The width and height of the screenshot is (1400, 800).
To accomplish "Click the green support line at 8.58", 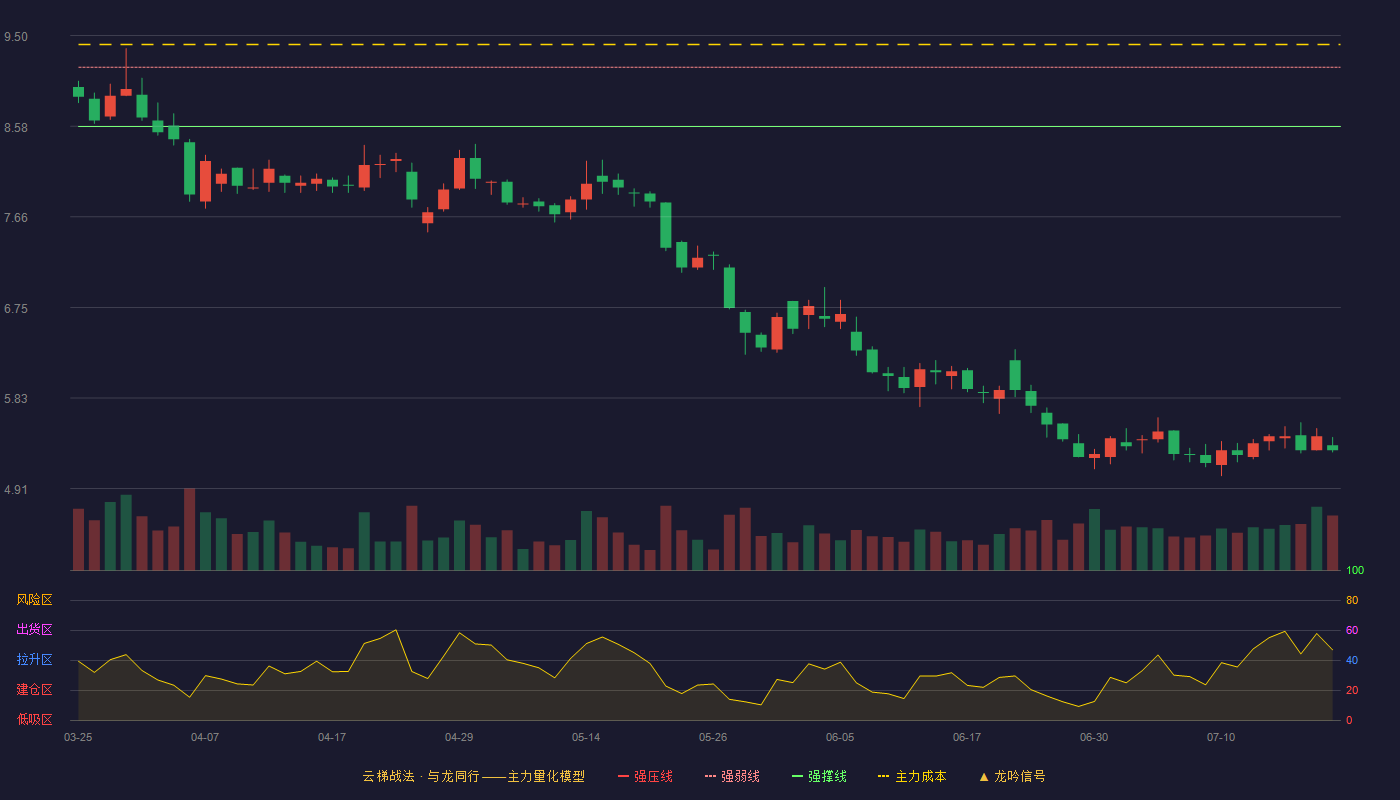I will pyautogui.click(x=709, y=127).
